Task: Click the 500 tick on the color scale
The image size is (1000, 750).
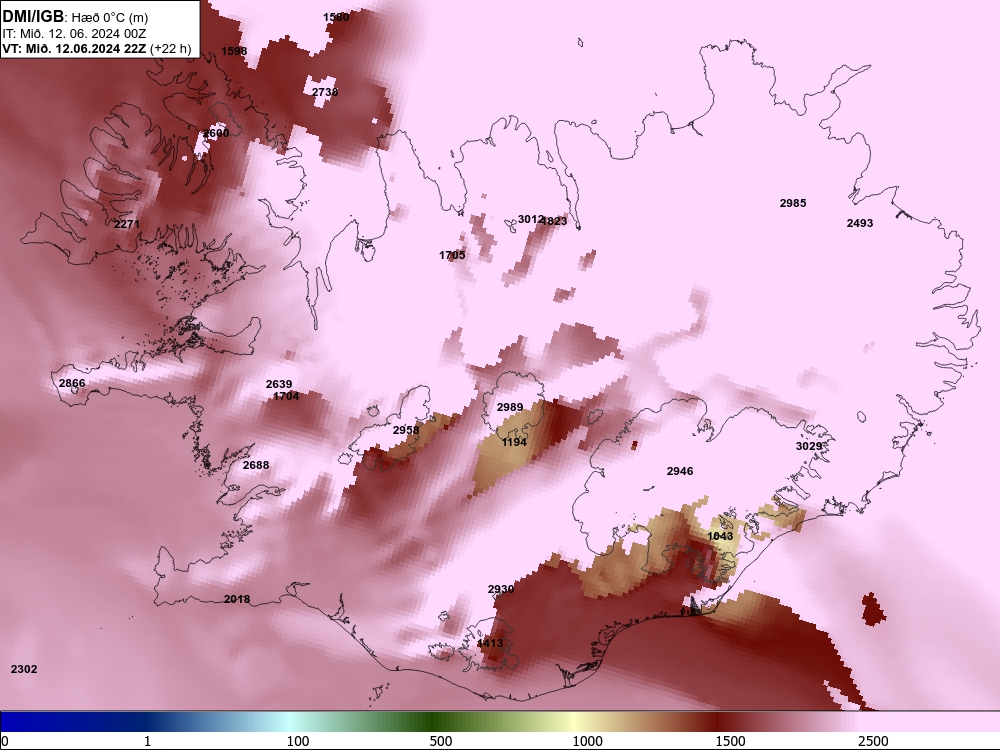Action: coord(441,741)
